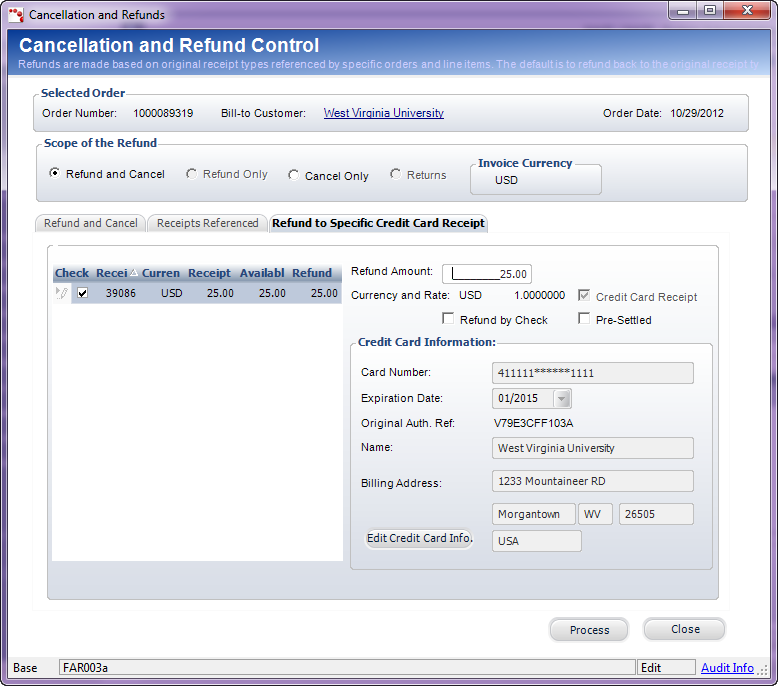Click the Availabl column header
The image size is (778, 686).
(262, 273)
